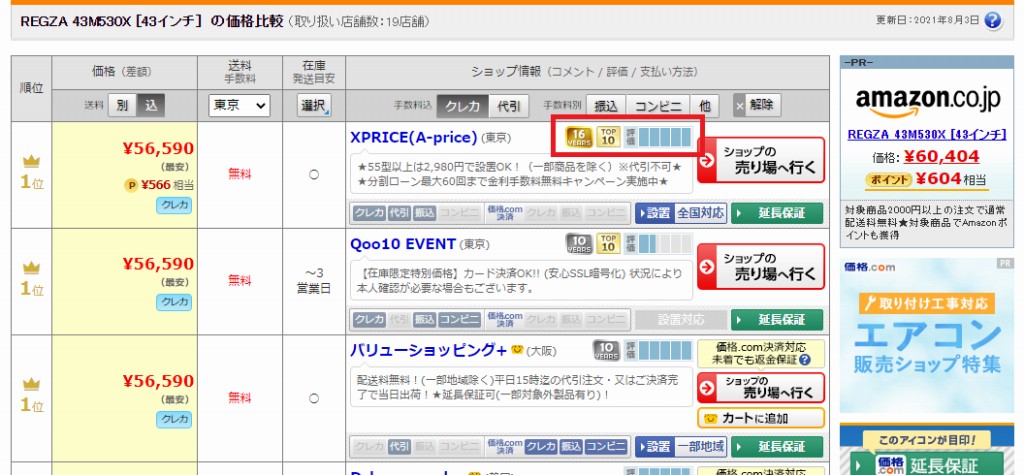The image size is (1024, 475).
Task: Go to Qoo10 EVENT's ショップの売り場へ行く button
Action: [761, 266]
